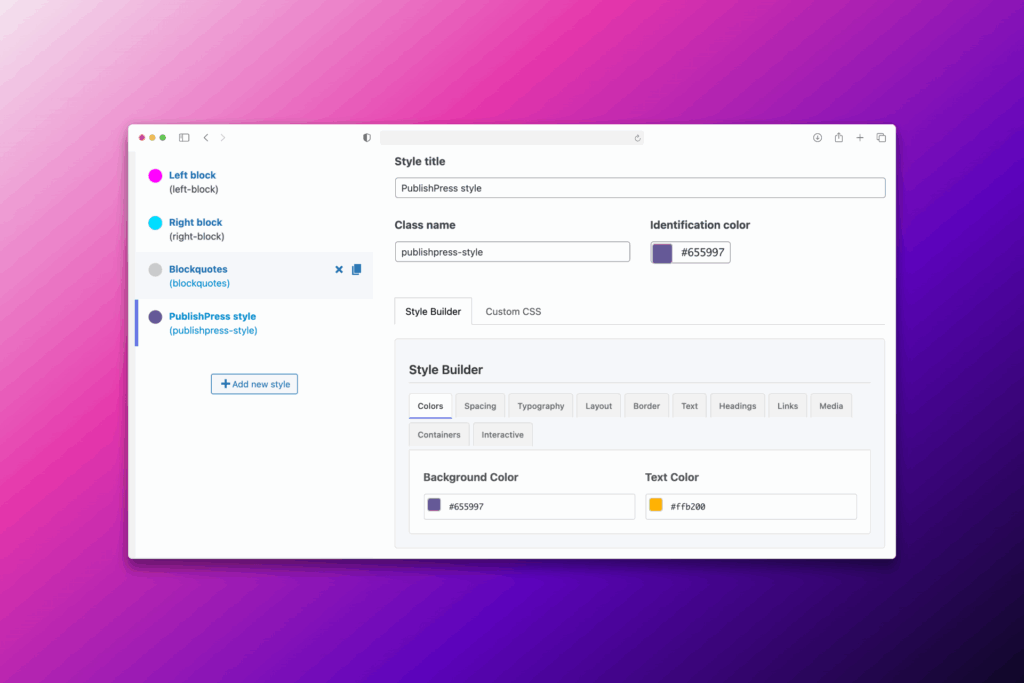Viewport: 1024px width, 683px height.
Task: Click the Style title input field
Action: 640,188
